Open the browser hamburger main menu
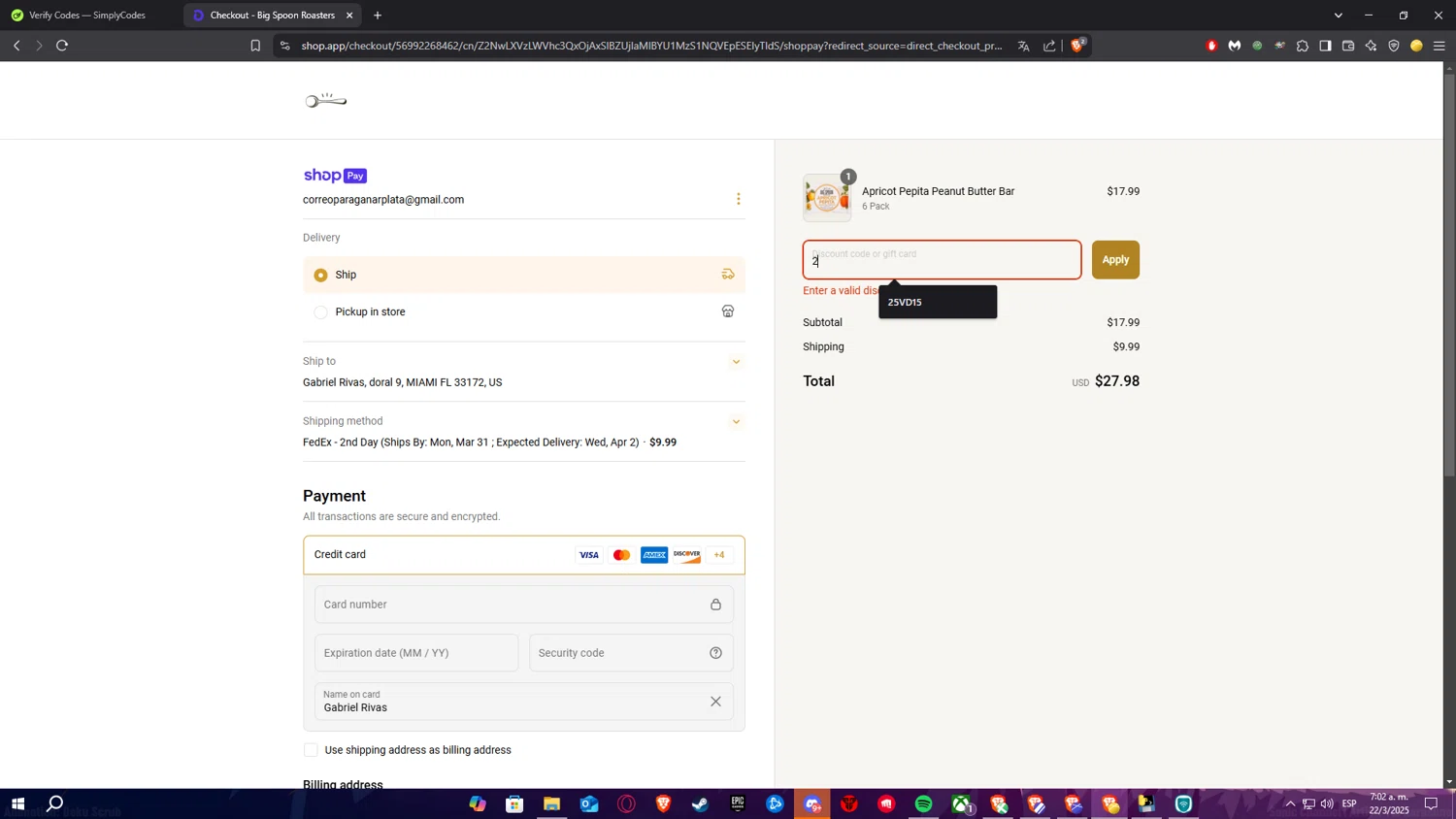 point(1439,46)
